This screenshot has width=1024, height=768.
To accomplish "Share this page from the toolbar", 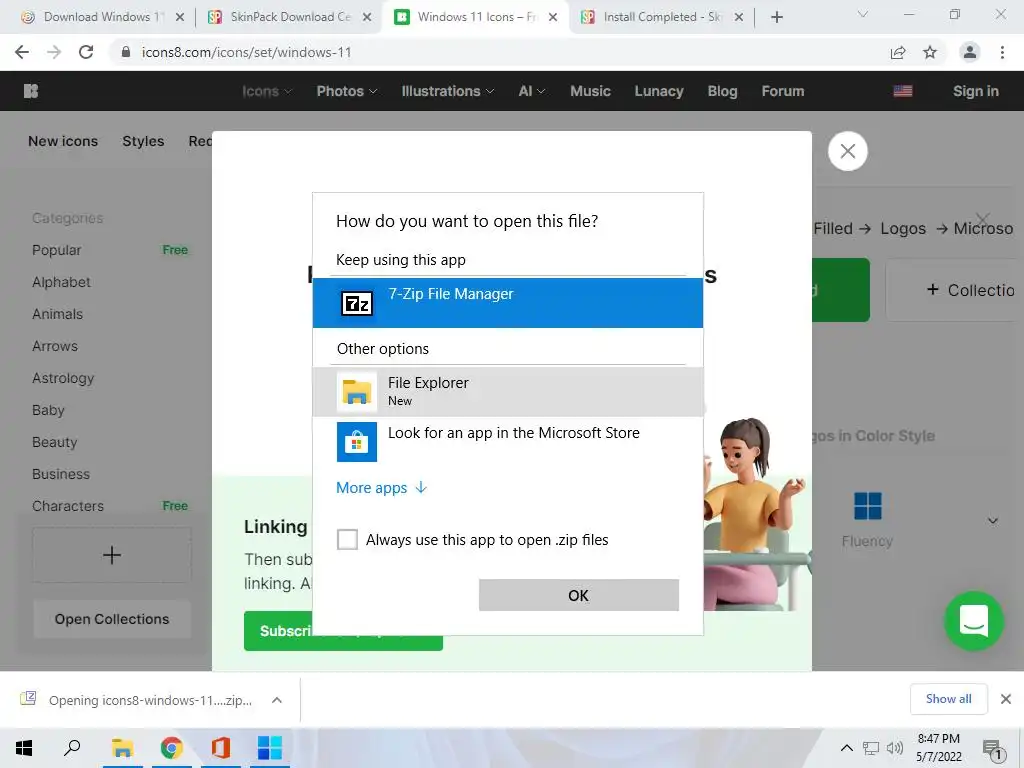I will tap(898, 52).
